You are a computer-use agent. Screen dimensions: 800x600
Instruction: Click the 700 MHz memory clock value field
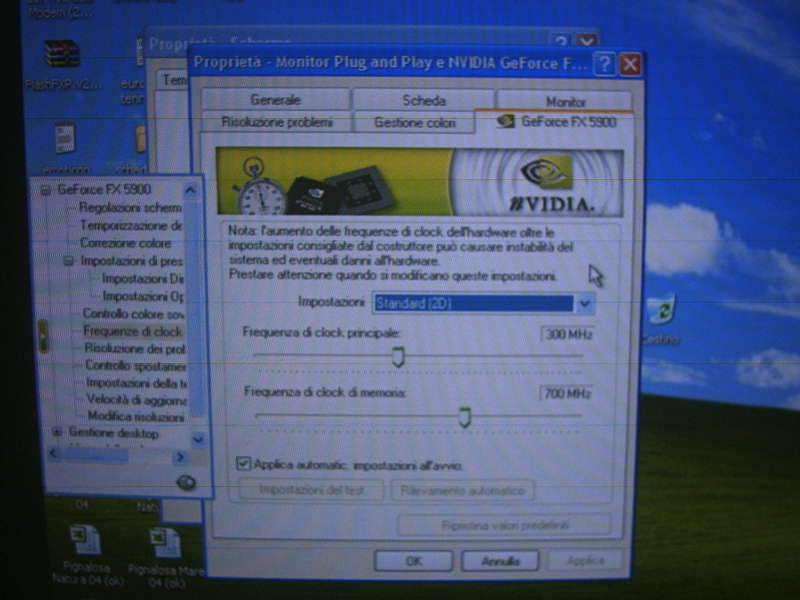[x=566, y=393]
